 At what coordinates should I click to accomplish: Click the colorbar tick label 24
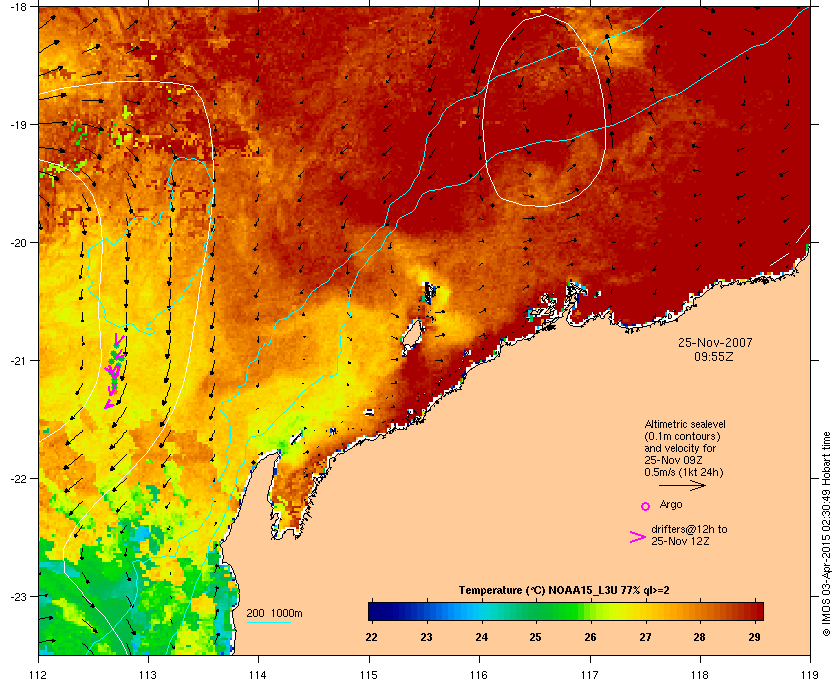pos(481,637)
